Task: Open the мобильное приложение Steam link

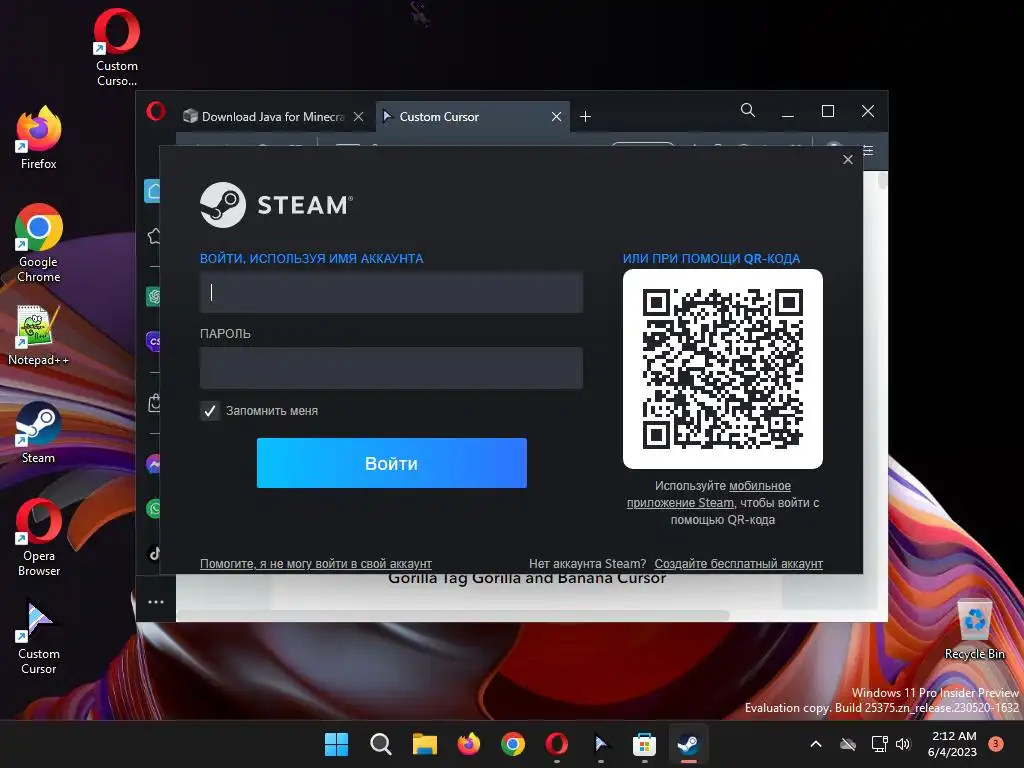Action: click(709, 494)
